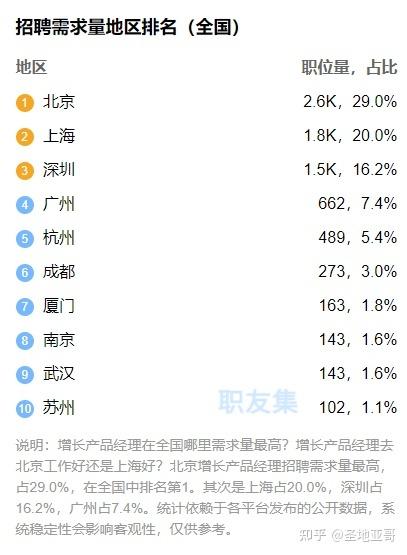The width and height of the screenshot is (407, 555).
Task: Click the orange rank 1 badge
Action: tap(25, 103)
